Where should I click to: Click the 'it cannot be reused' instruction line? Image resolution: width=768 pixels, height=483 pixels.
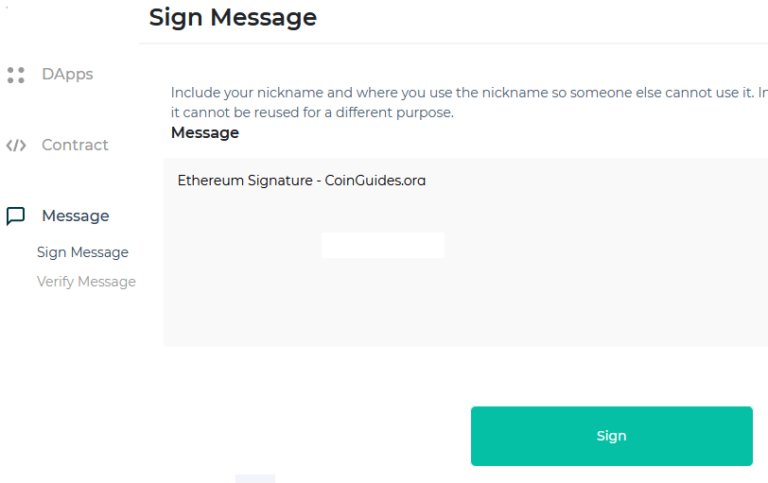click(312, 113)
